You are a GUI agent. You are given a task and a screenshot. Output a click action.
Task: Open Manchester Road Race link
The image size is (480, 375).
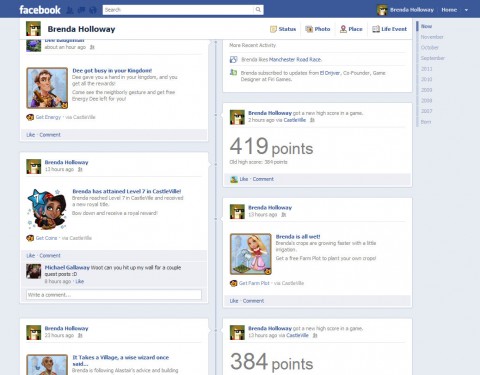tap(295, 60)
